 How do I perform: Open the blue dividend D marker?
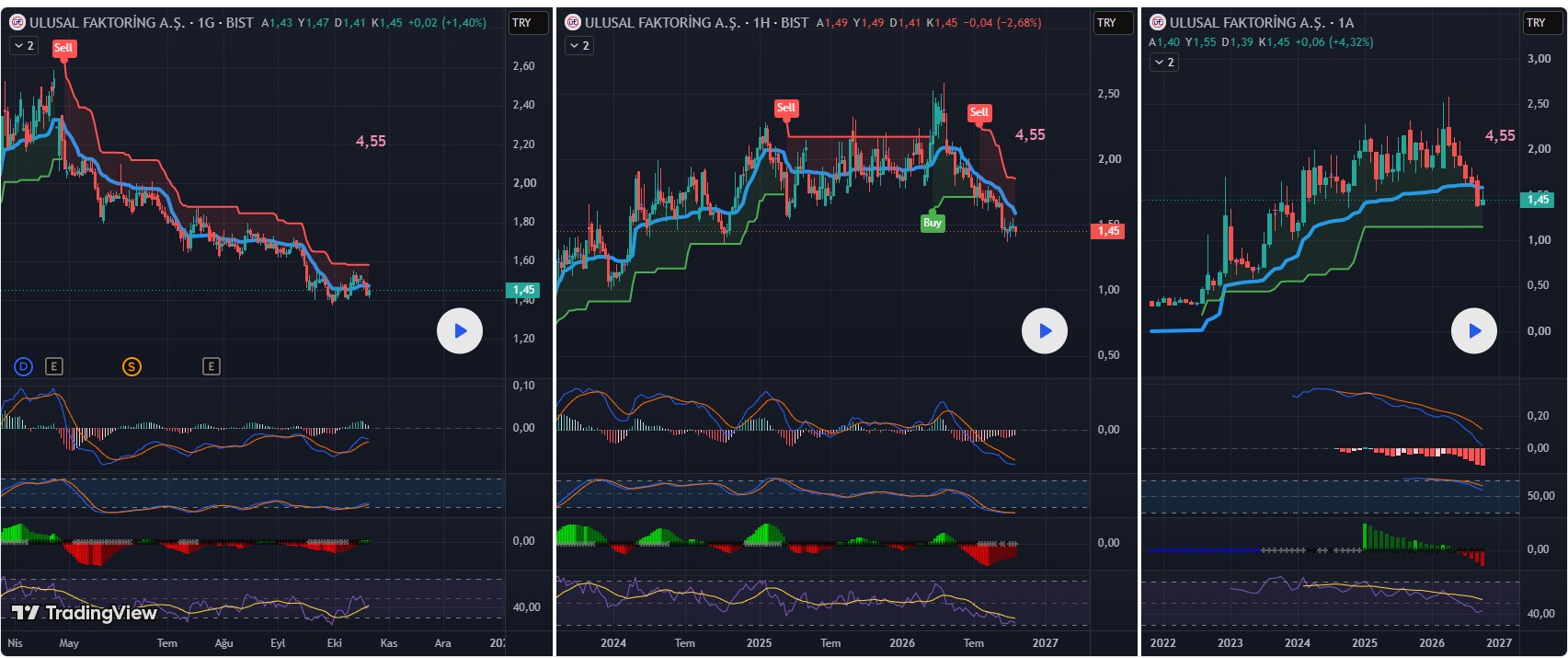click(x=23, y=366)
